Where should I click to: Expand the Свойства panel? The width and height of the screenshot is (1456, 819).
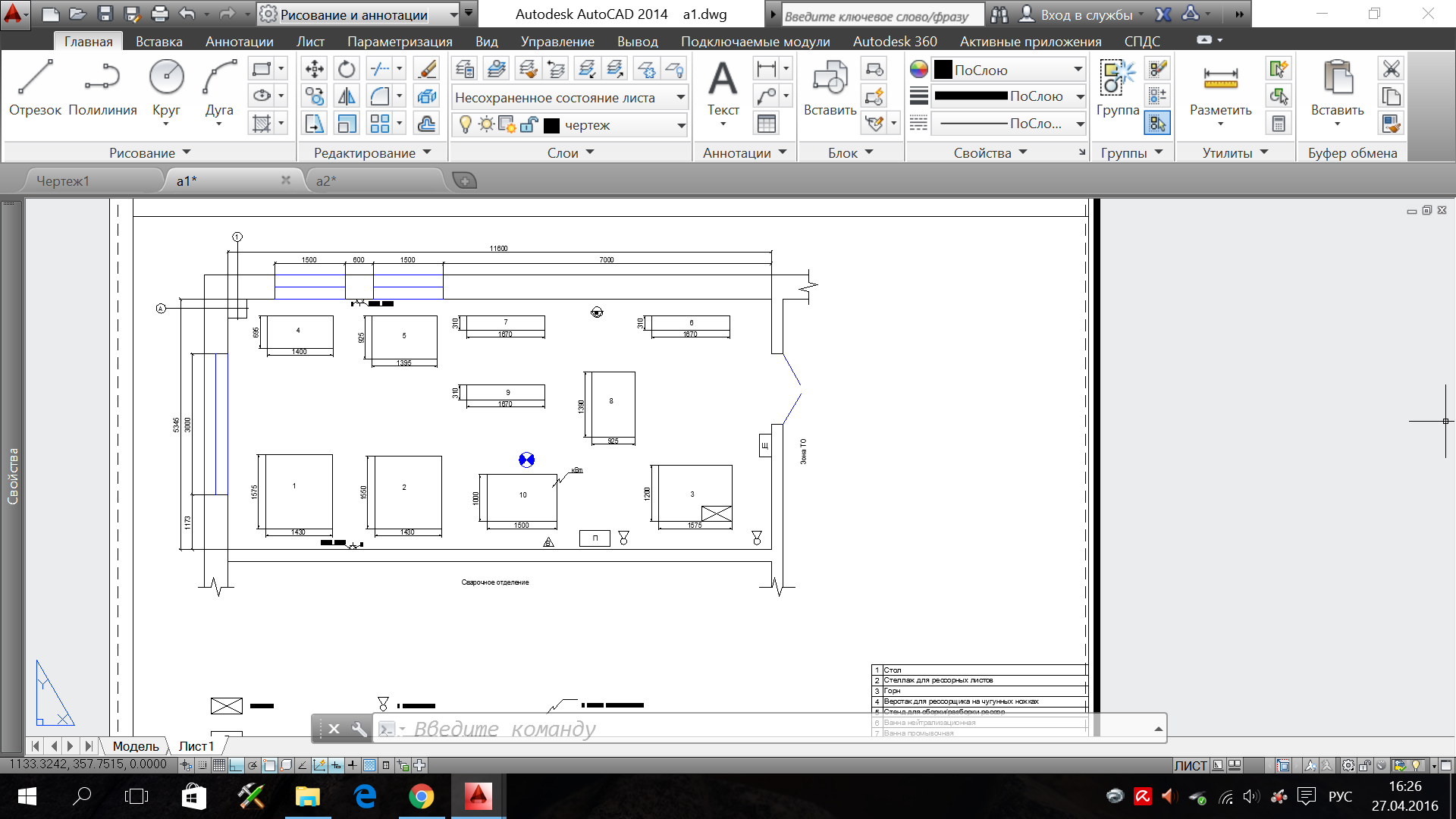[990, 152]
